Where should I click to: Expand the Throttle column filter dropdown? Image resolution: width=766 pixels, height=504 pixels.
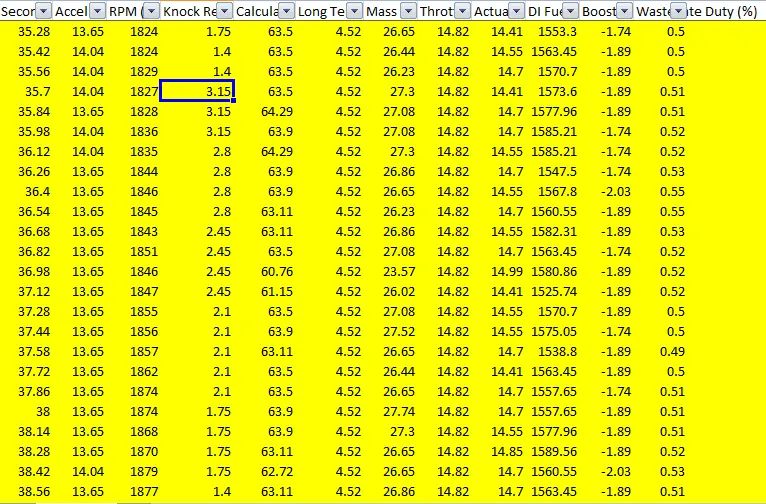coord(464,11)
